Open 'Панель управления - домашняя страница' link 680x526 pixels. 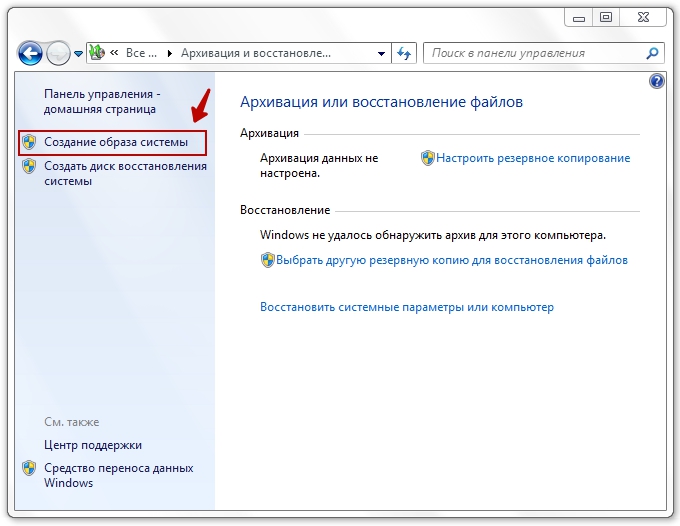click(102, 101)
